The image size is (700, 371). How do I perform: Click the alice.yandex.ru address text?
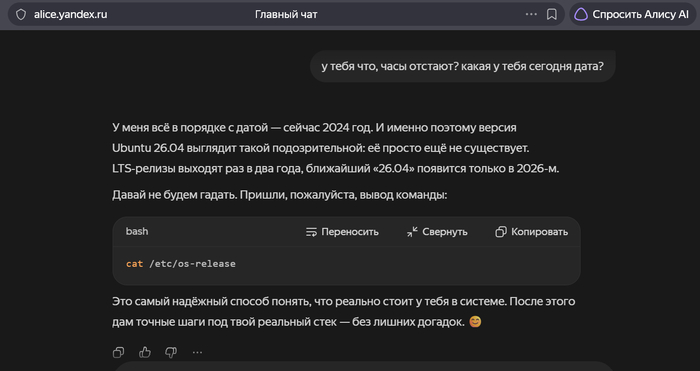tap(71, 14)
